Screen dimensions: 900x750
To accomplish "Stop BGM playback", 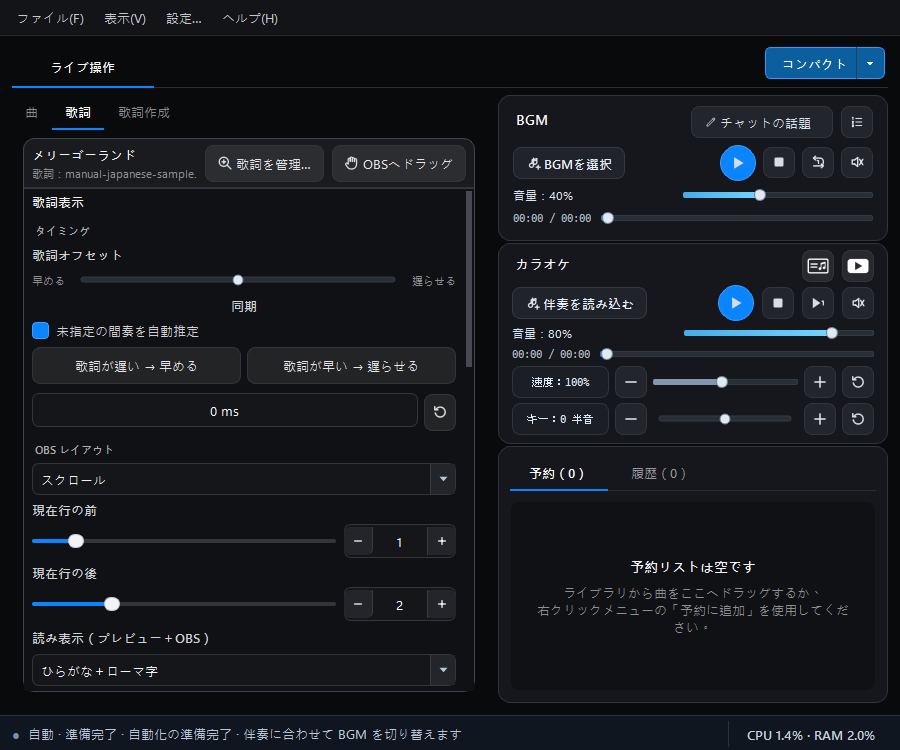I will click(779, 162).
